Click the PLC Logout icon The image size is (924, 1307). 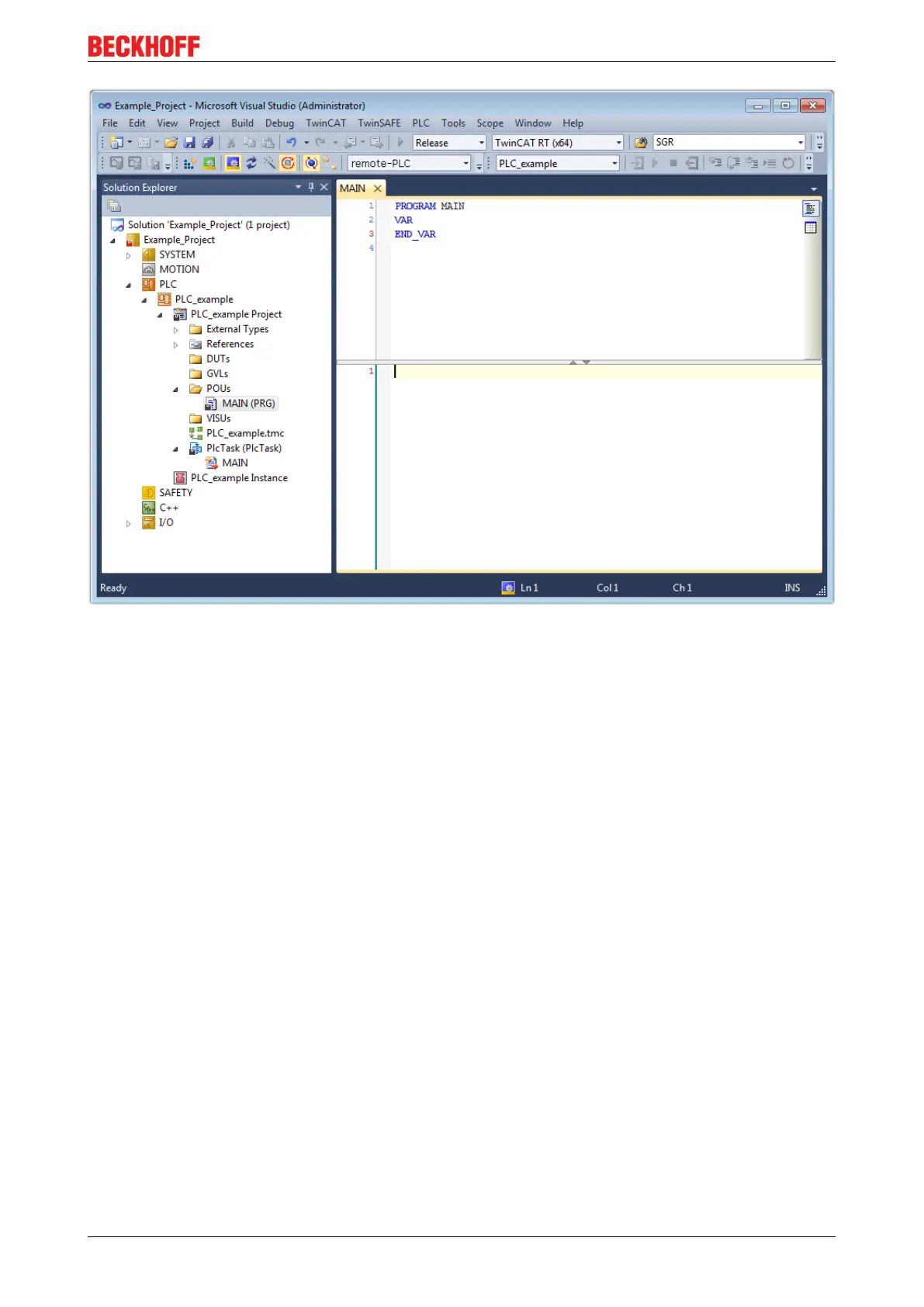[692, 163]
